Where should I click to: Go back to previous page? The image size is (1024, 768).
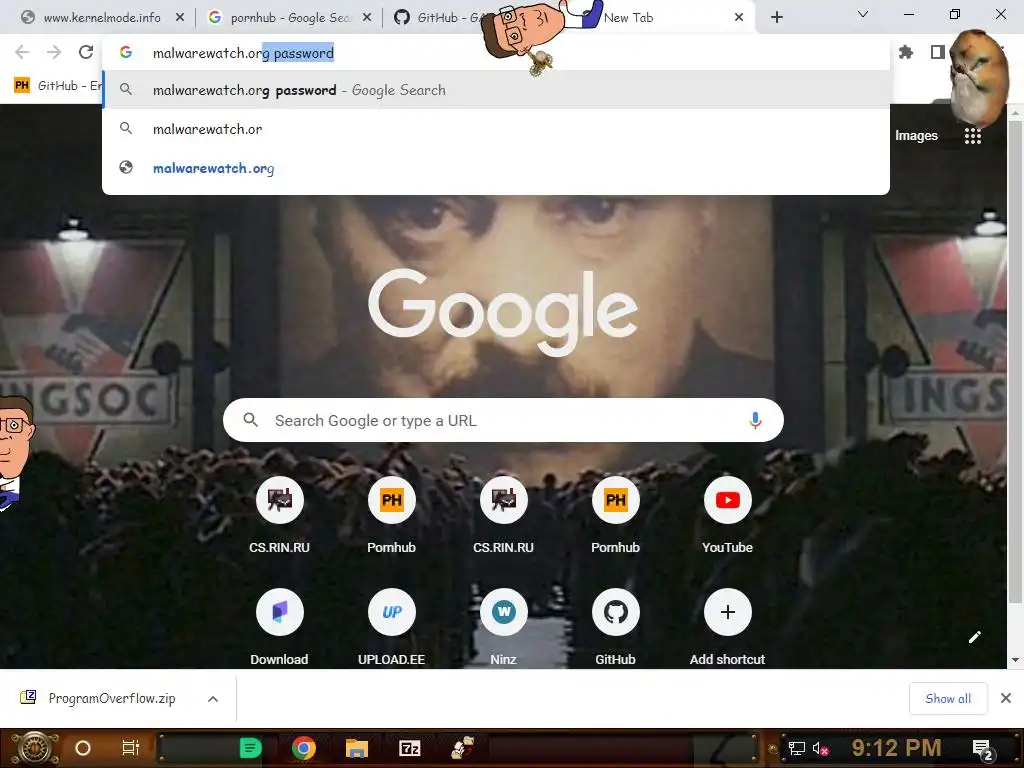pos(22,52)
